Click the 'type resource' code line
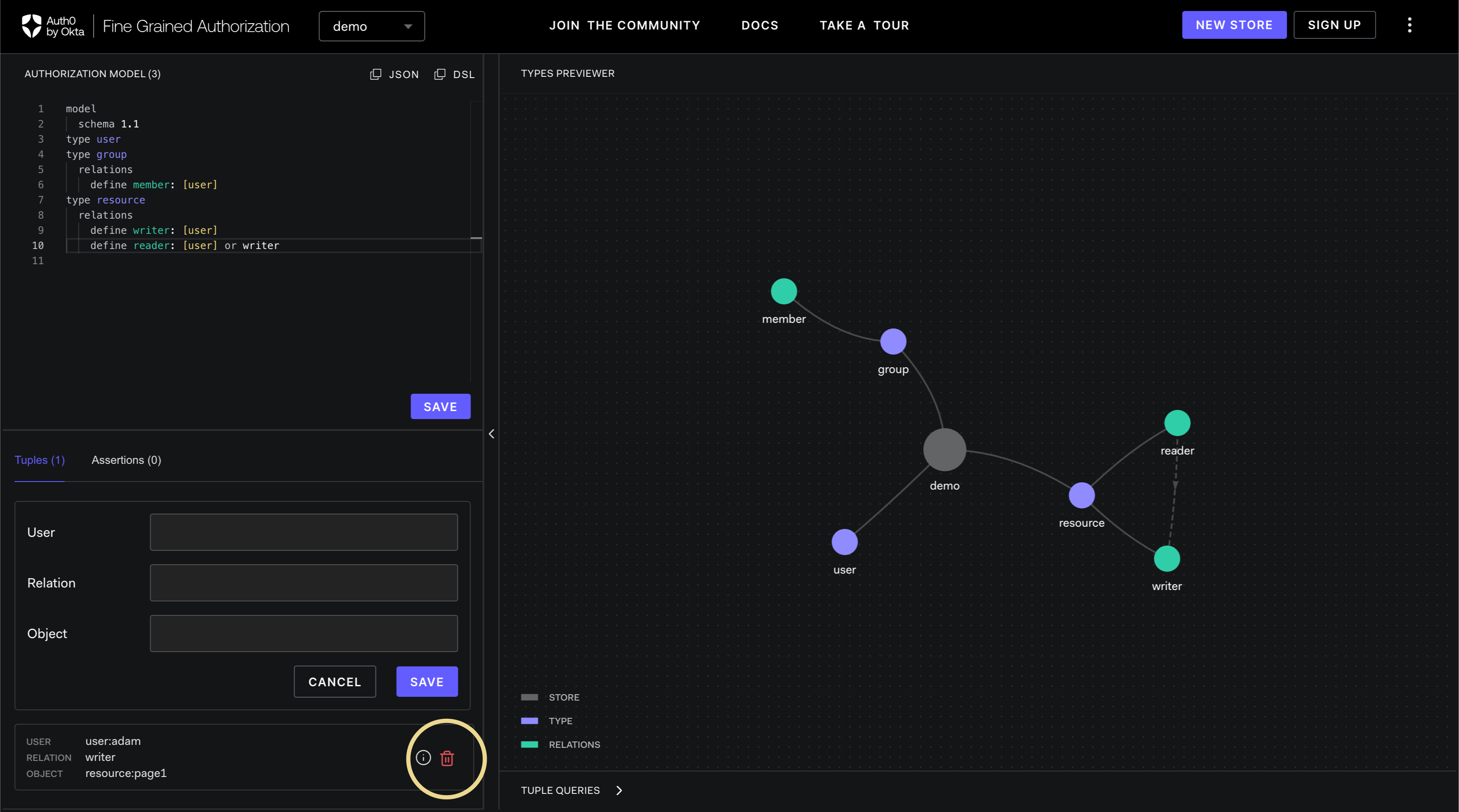This screenshot has width=1459, height=812. 106,200
